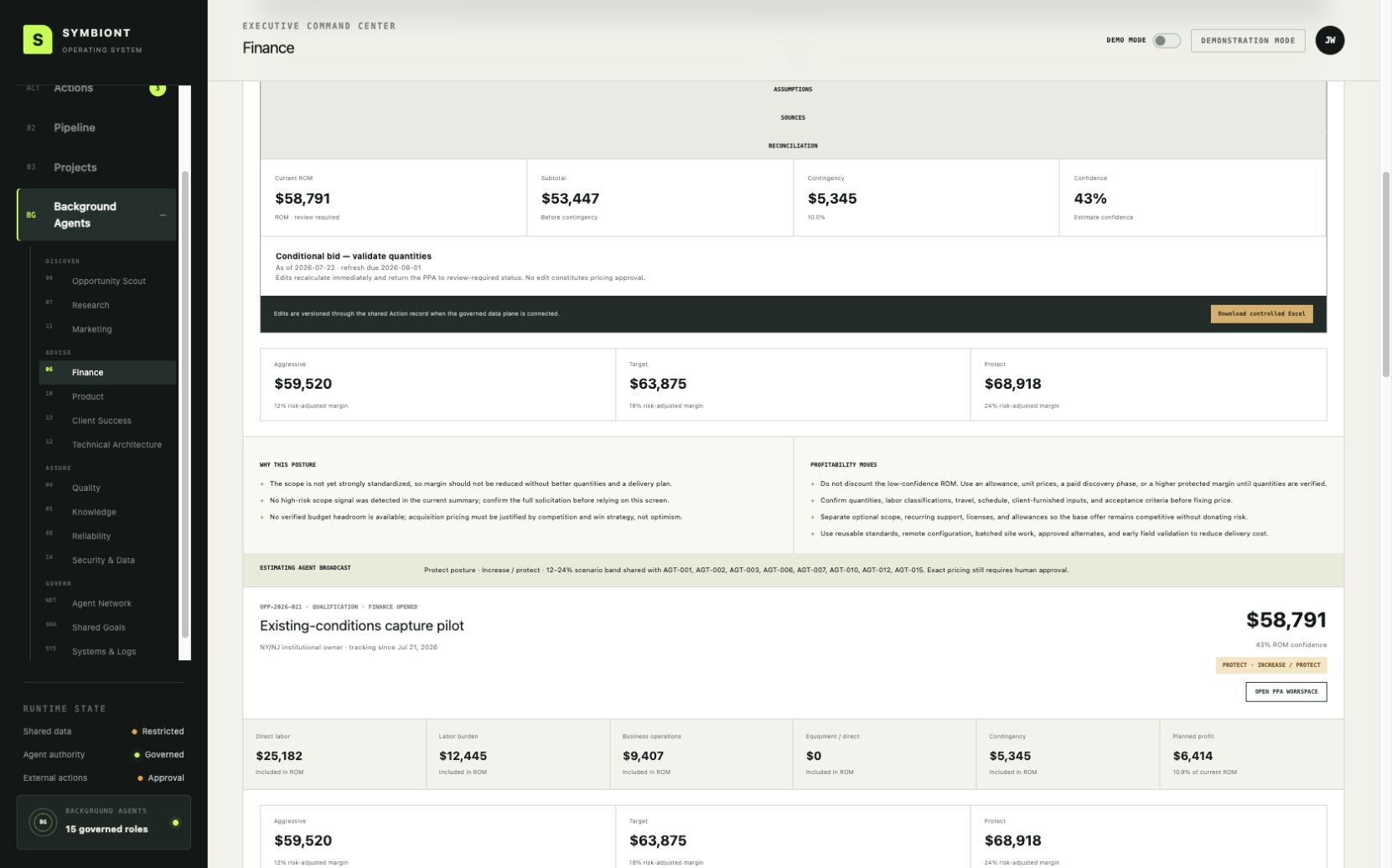Viewport: 1392px width, 868px height.
Task: Click the 15 governed roles badge
Action: click(x=104, y=823)
